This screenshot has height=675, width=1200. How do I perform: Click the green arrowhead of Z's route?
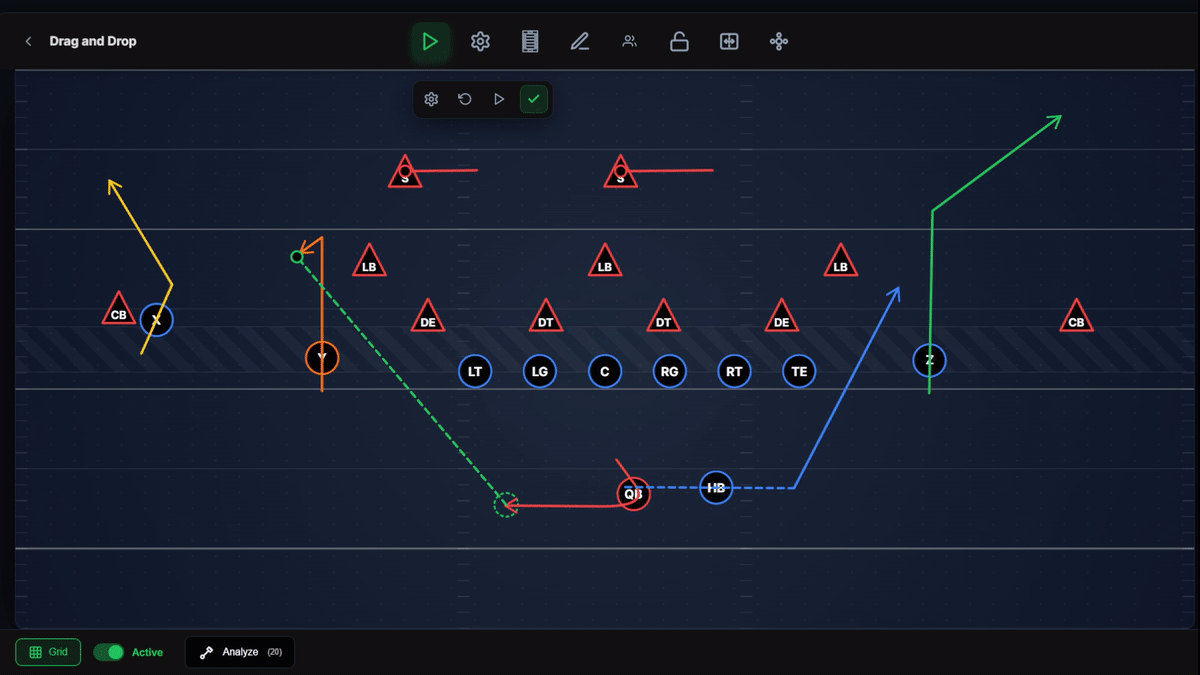click(x=1054, y=121)
